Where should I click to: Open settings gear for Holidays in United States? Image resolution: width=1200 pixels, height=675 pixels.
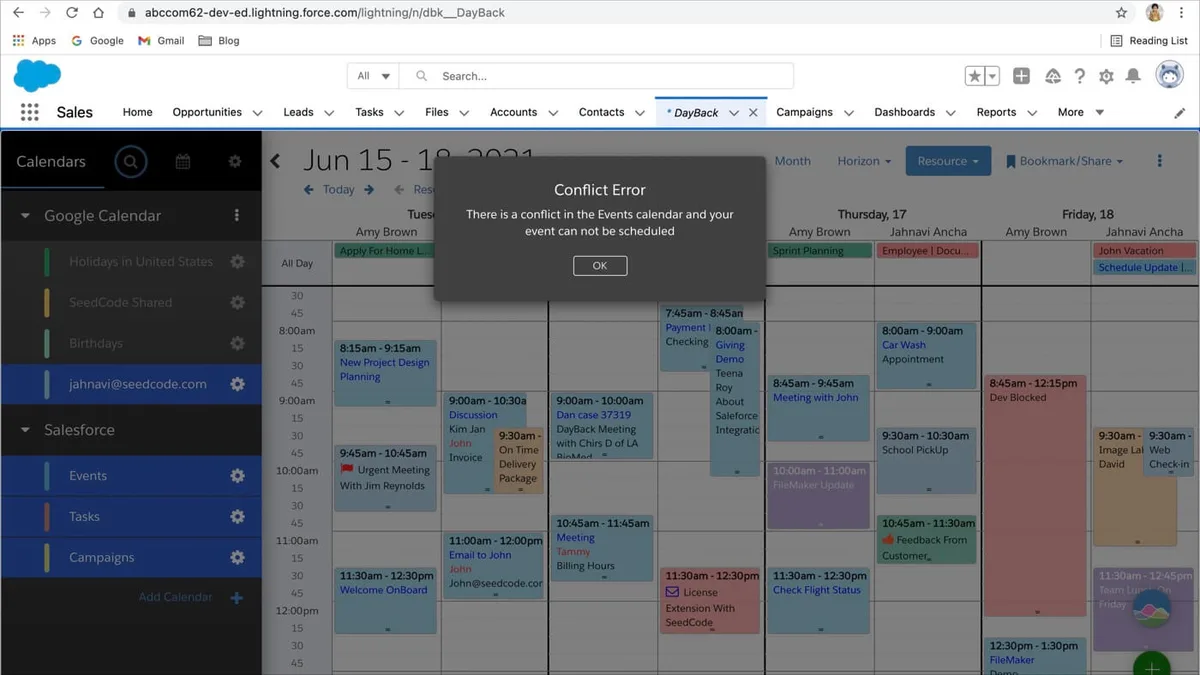237,262
